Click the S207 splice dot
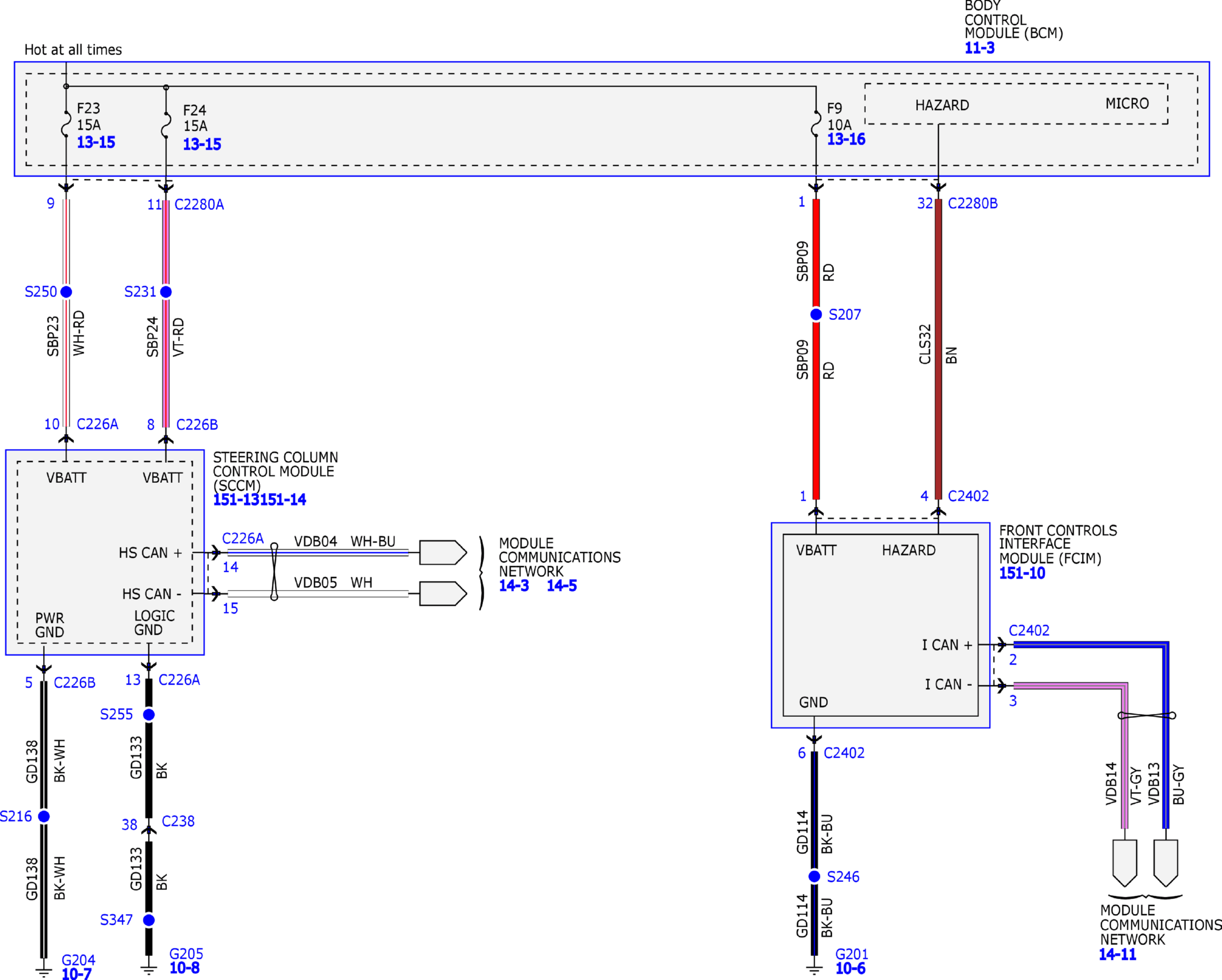The image size is (1222, 980). (816, 314)
